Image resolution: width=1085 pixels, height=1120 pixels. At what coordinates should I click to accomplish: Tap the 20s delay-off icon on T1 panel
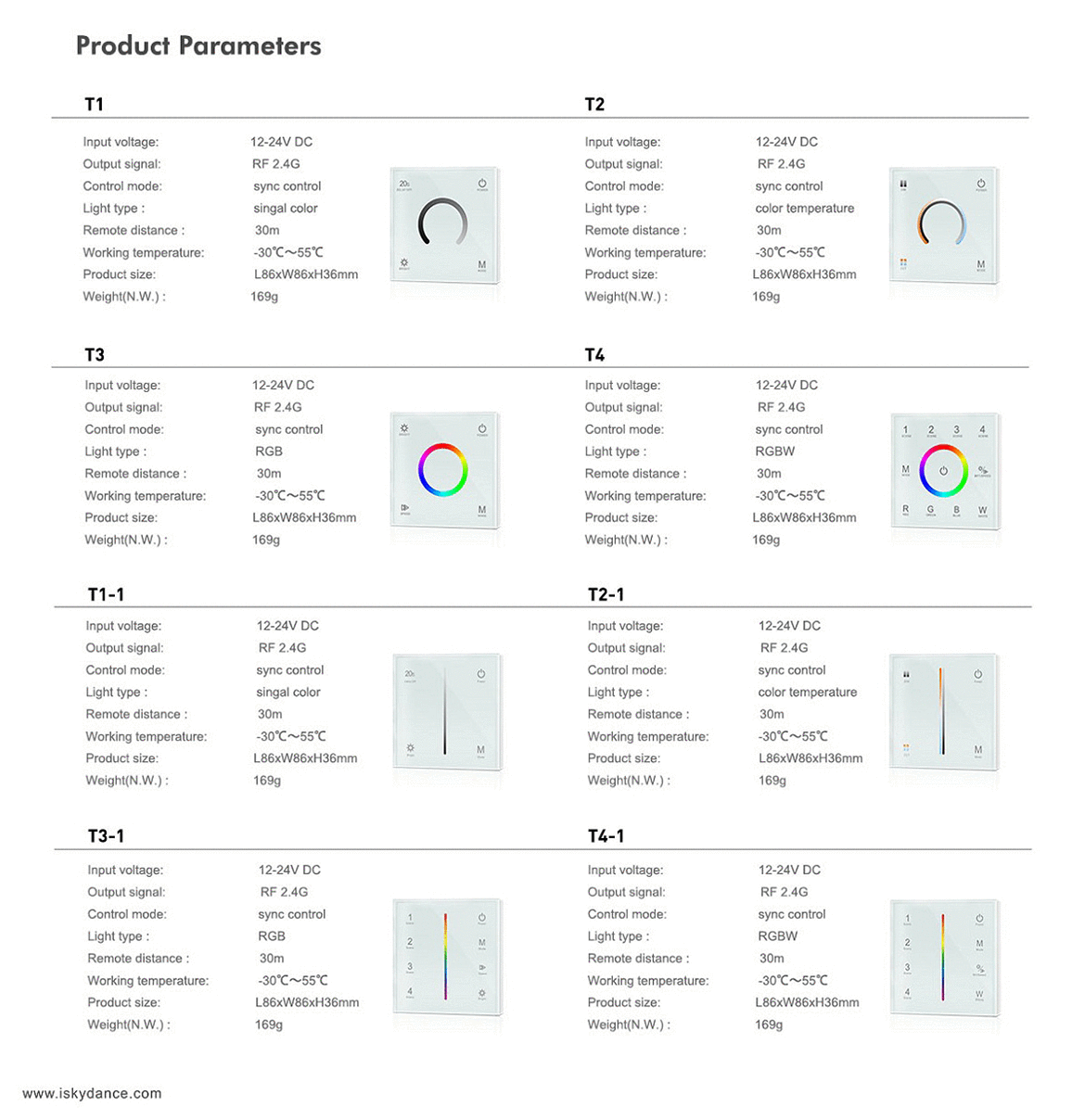(404, 185)
